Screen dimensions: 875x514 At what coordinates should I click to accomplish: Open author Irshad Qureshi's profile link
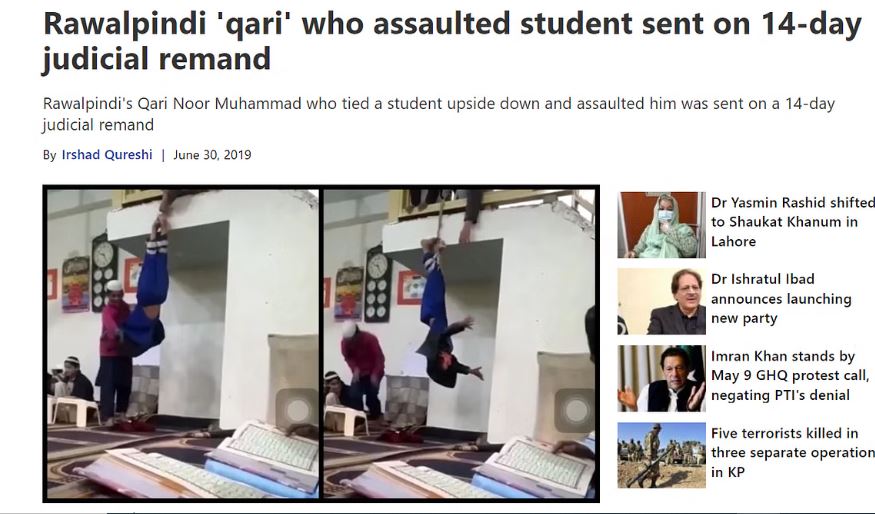pyautogui.click(x=107, y=155)
